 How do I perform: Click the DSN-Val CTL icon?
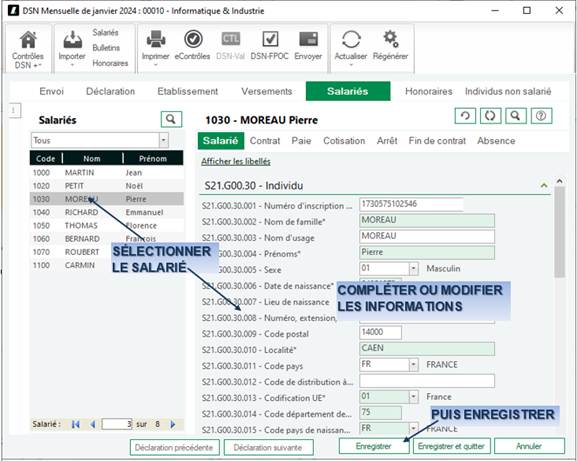tap(231, 39)
